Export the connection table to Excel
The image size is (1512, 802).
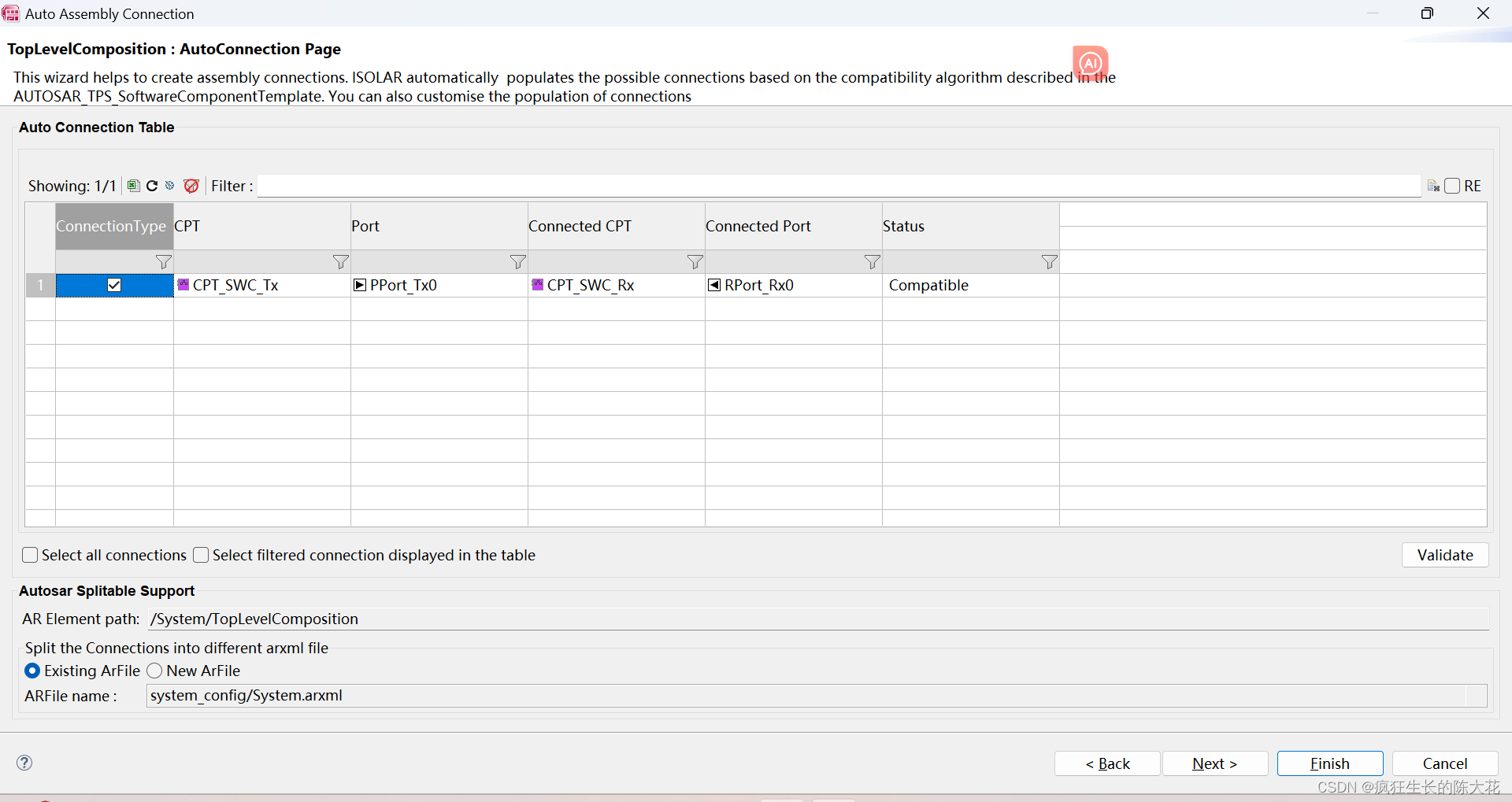pos(132,186)
